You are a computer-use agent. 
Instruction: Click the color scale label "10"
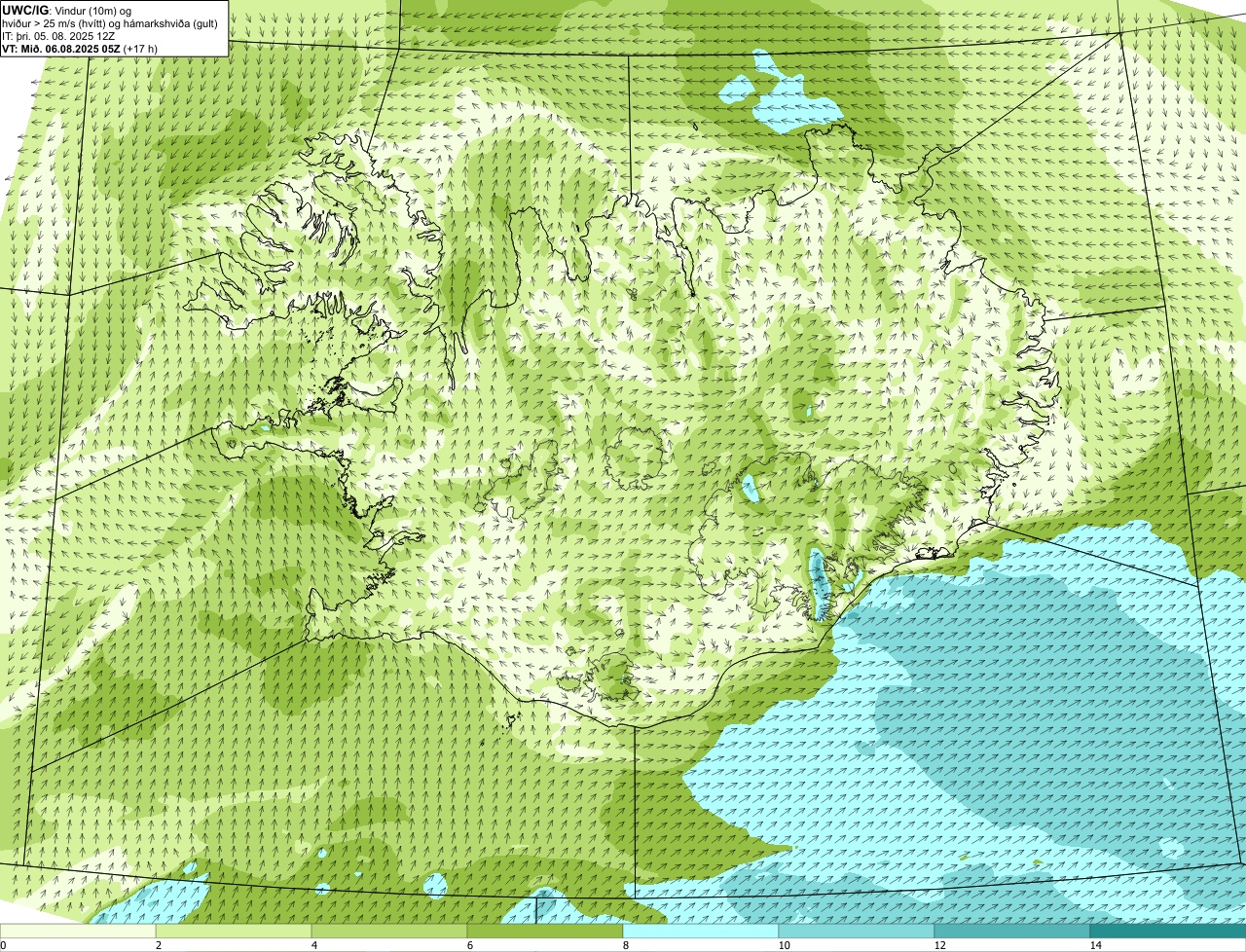[784, 945]
